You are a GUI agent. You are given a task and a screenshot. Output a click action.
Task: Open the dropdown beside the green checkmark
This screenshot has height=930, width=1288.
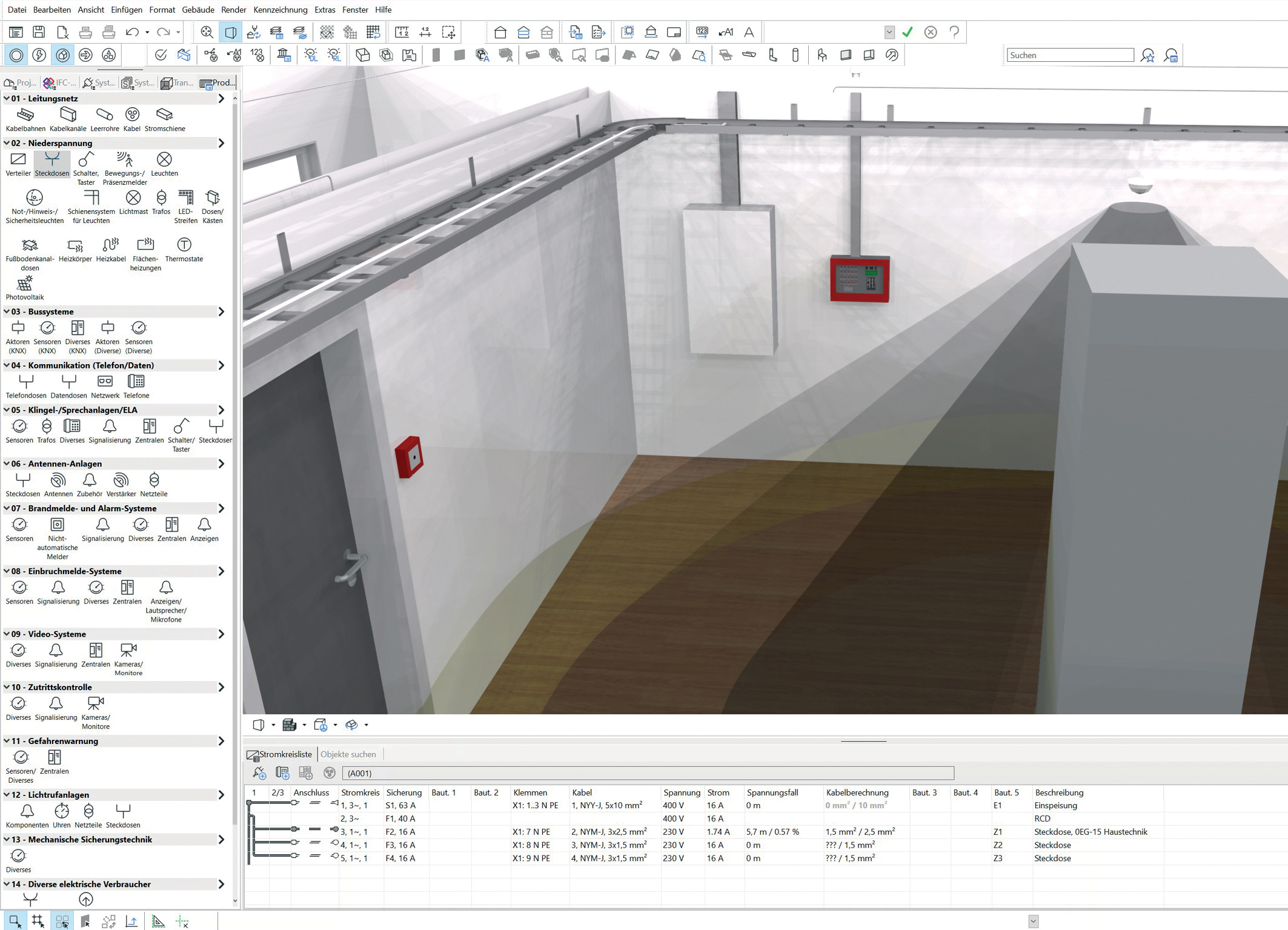[x=889, y=32]
